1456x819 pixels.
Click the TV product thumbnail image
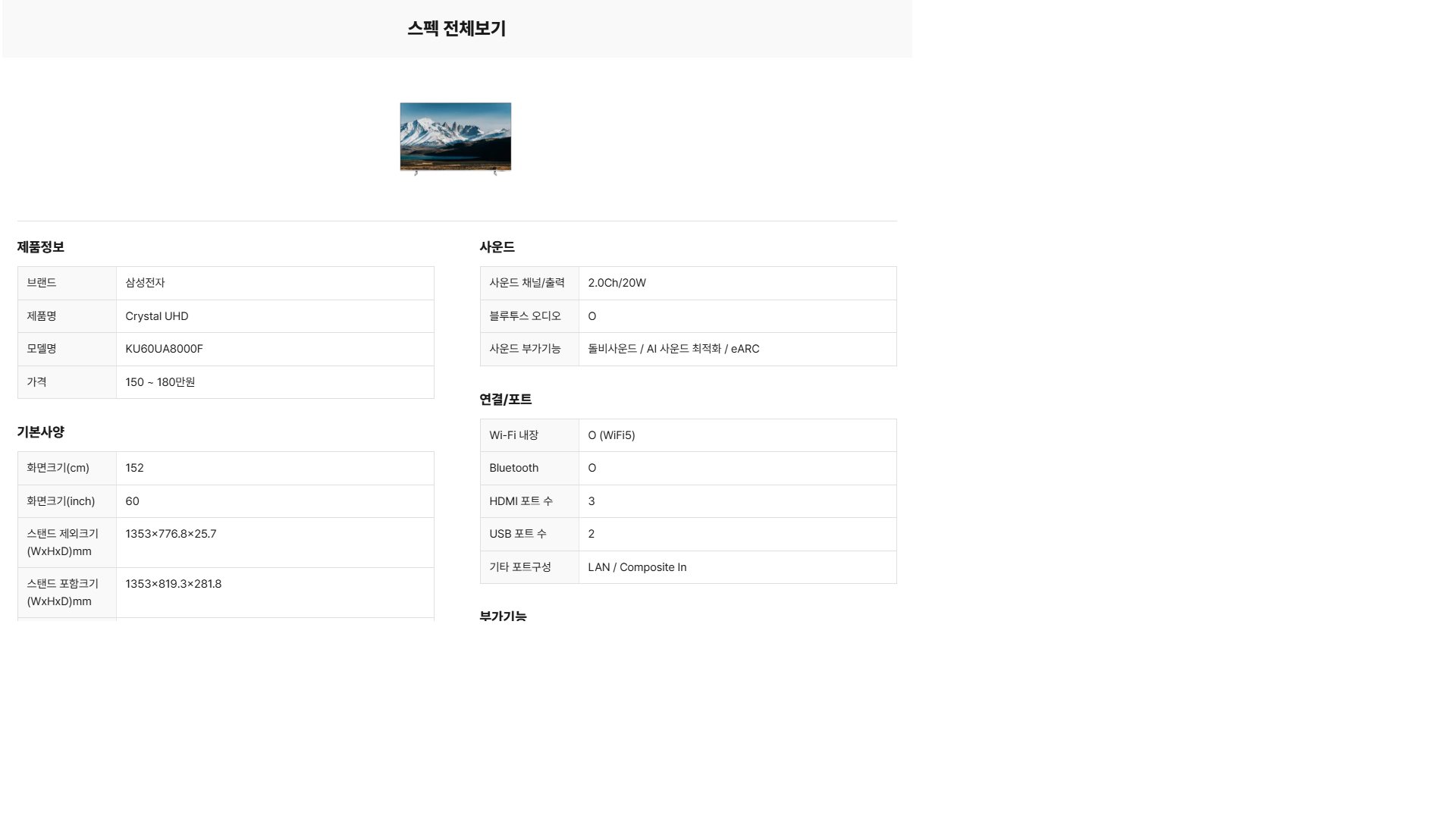click(x=456, y=138)
